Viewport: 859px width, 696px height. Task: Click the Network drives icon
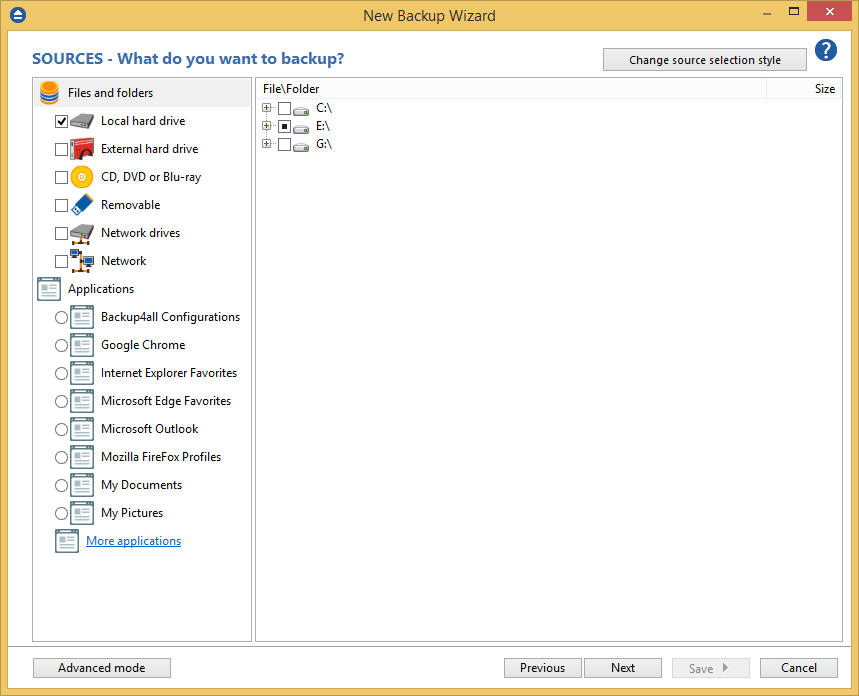coord(82,233)
